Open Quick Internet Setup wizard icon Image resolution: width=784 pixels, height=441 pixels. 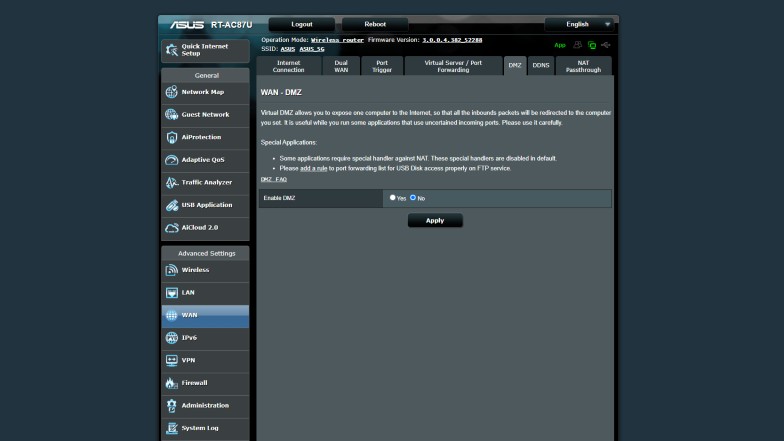[x=172, y=50]
